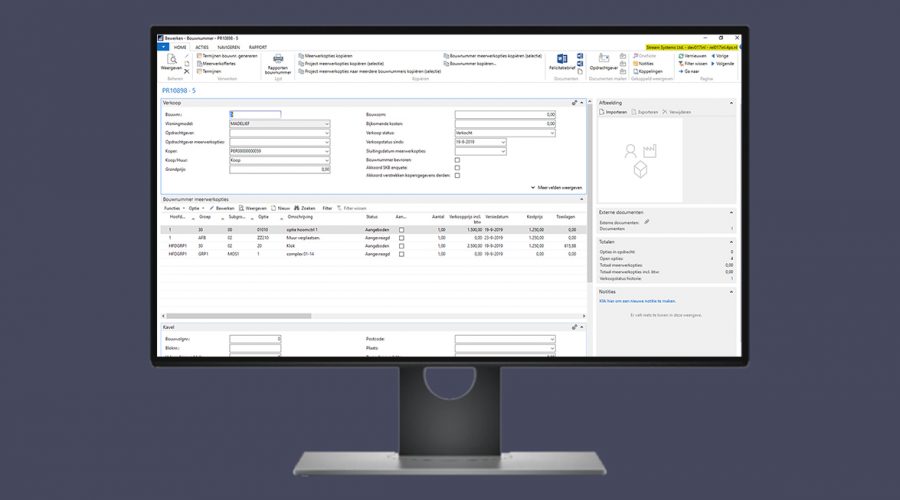Click Termijnen ribbon item
Screen dimensions: 900x500
[209, 71]
